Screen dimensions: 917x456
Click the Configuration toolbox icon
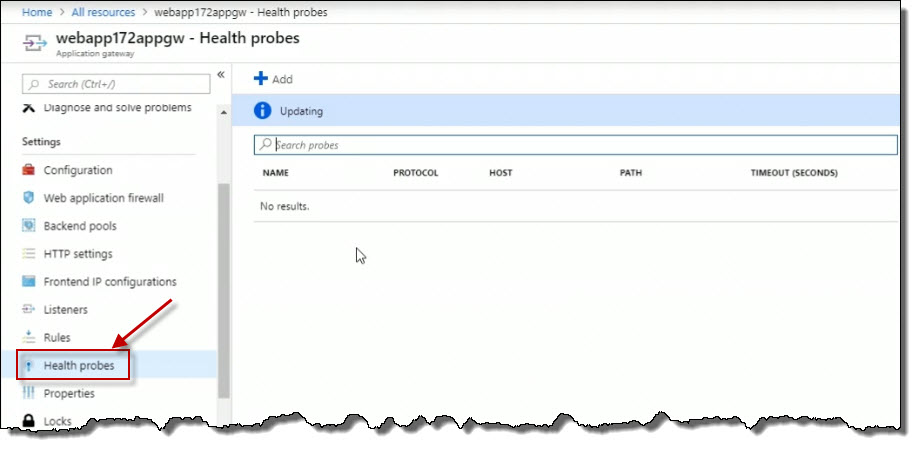pos(28,170)
